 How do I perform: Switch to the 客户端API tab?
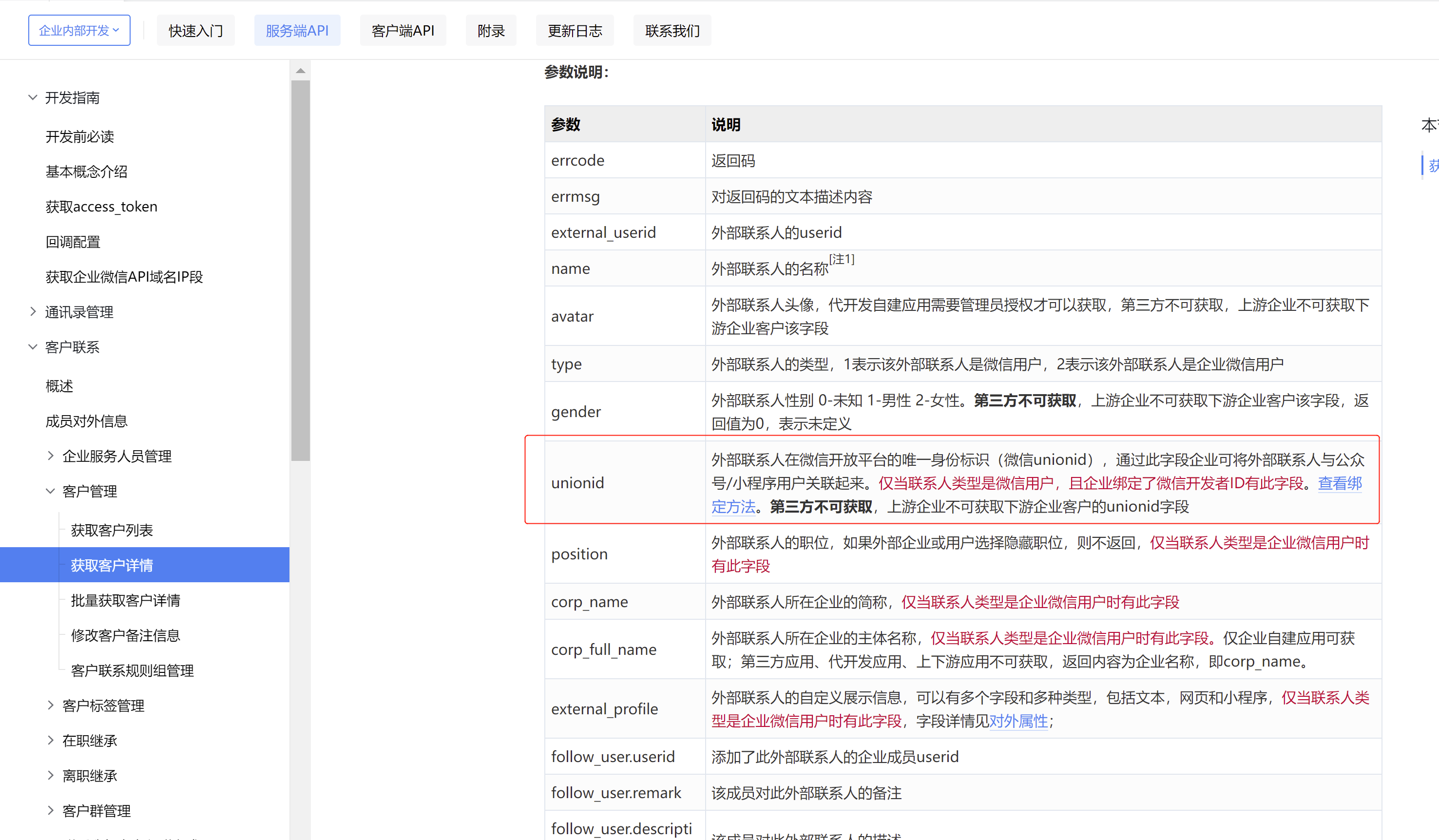403,30
